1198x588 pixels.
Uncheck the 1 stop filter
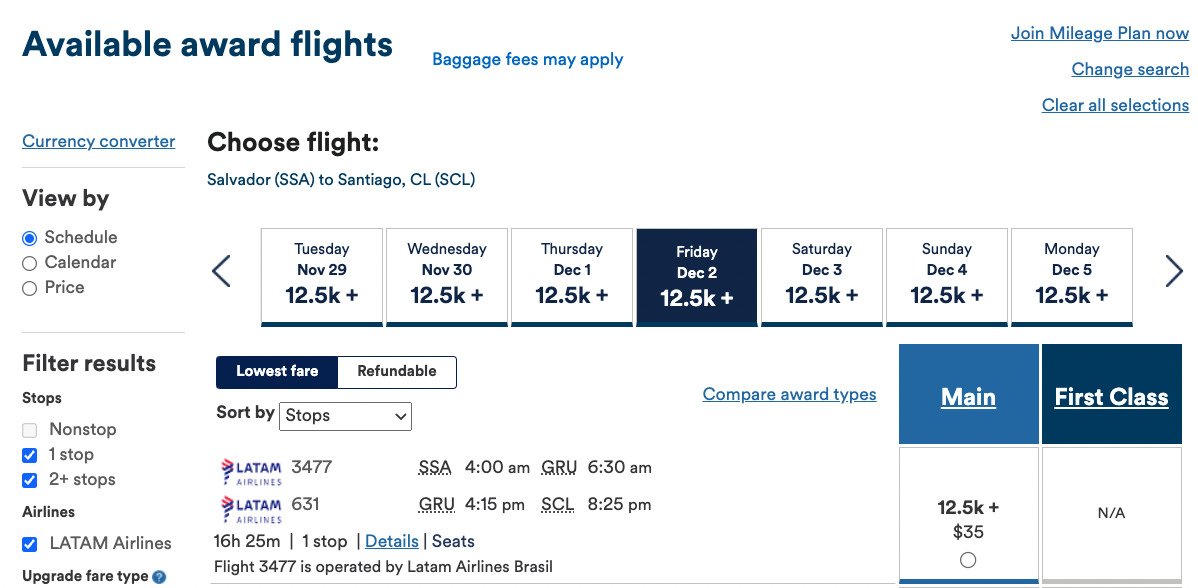point(29,455)
